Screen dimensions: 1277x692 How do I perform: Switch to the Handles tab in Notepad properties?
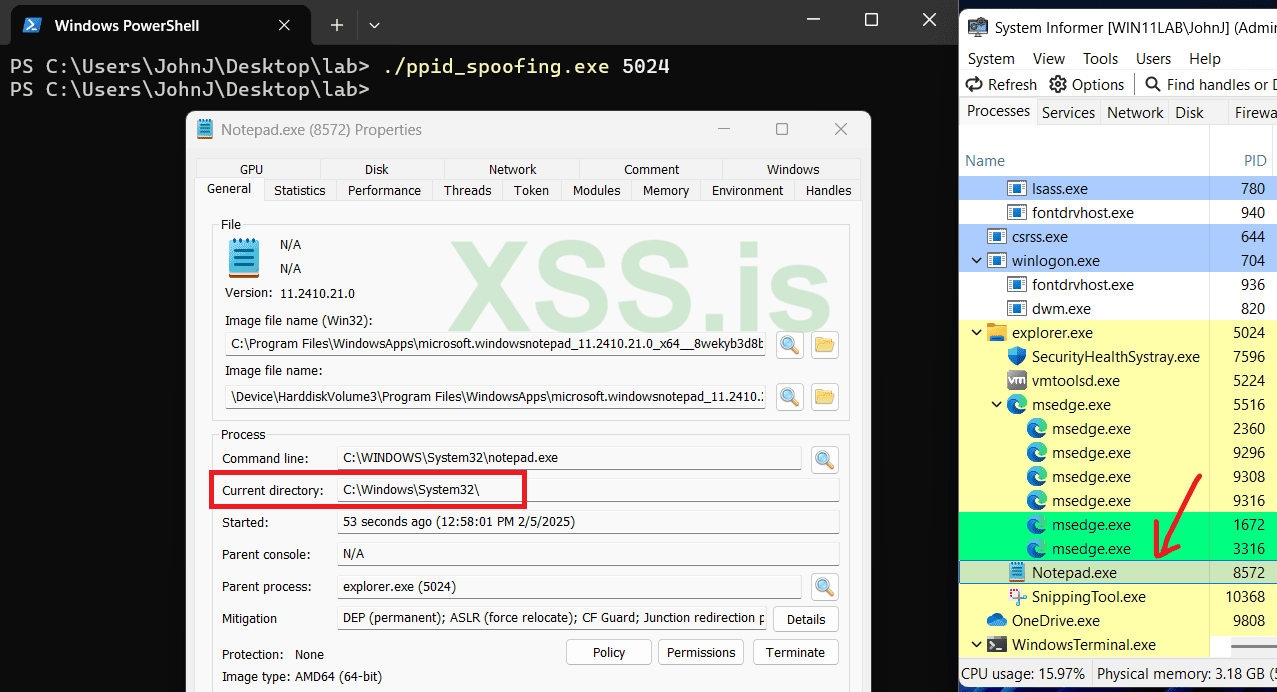pyautogui.click(x=827, y=190)
